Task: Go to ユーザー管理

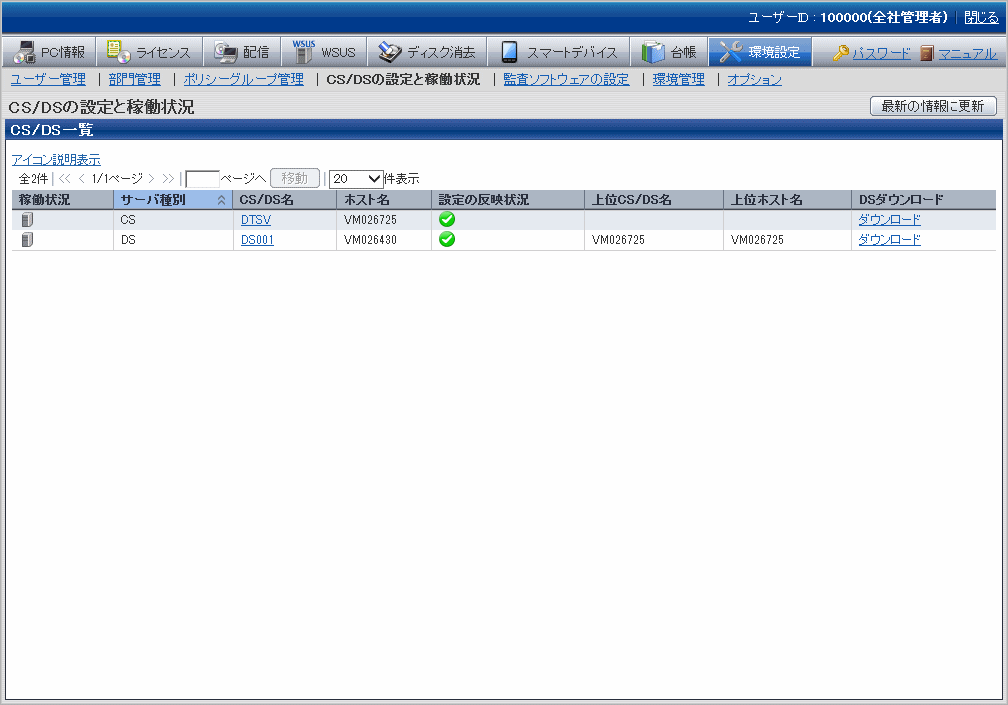Action: coord(48,79)
